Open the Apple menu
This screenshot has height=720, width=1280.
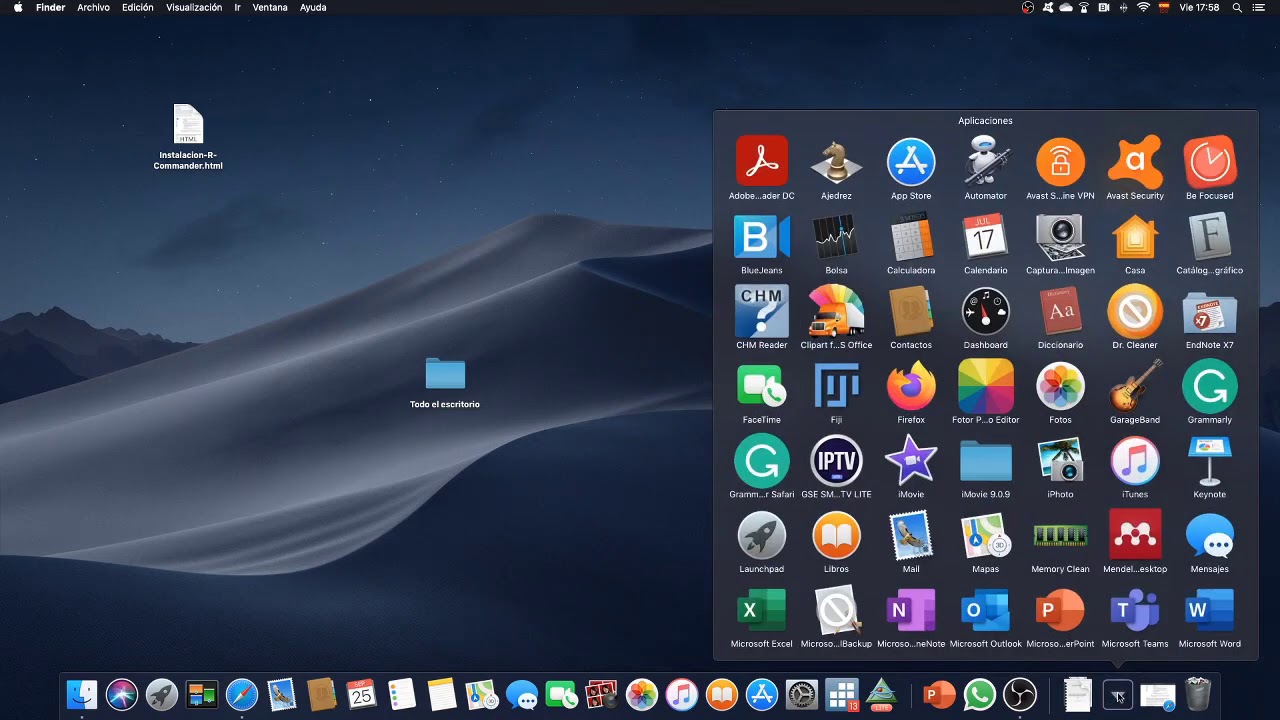[17, 7]
